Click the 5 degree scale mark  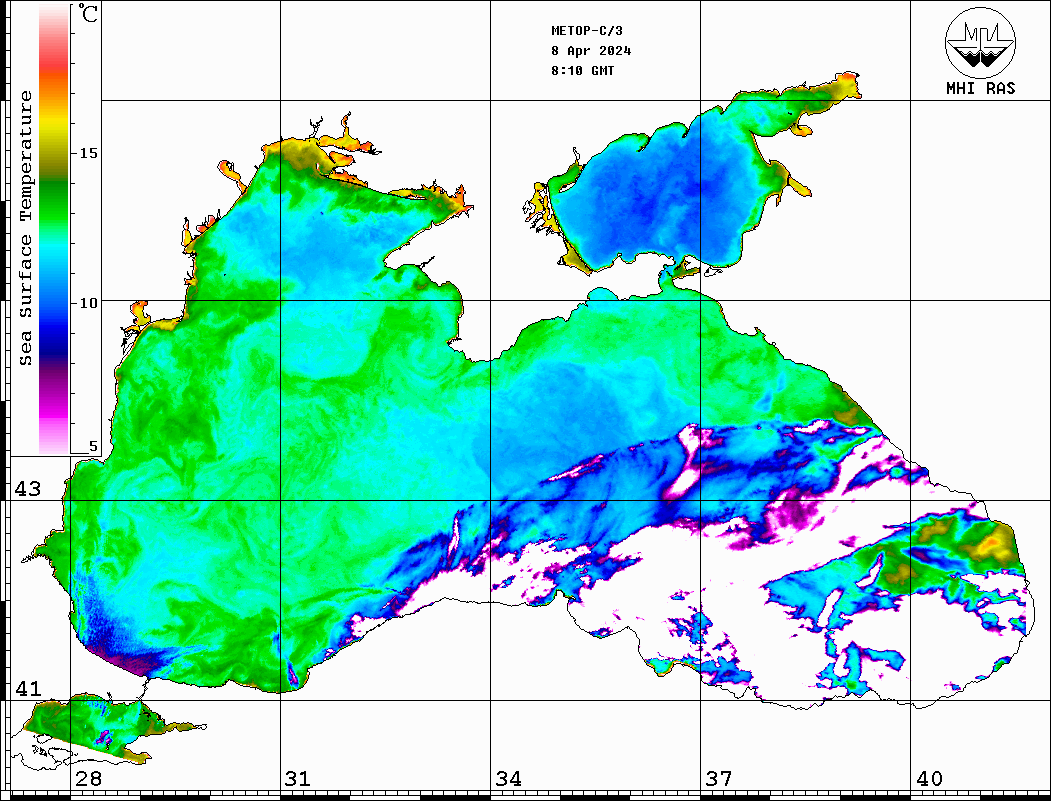tap(93, 446)
